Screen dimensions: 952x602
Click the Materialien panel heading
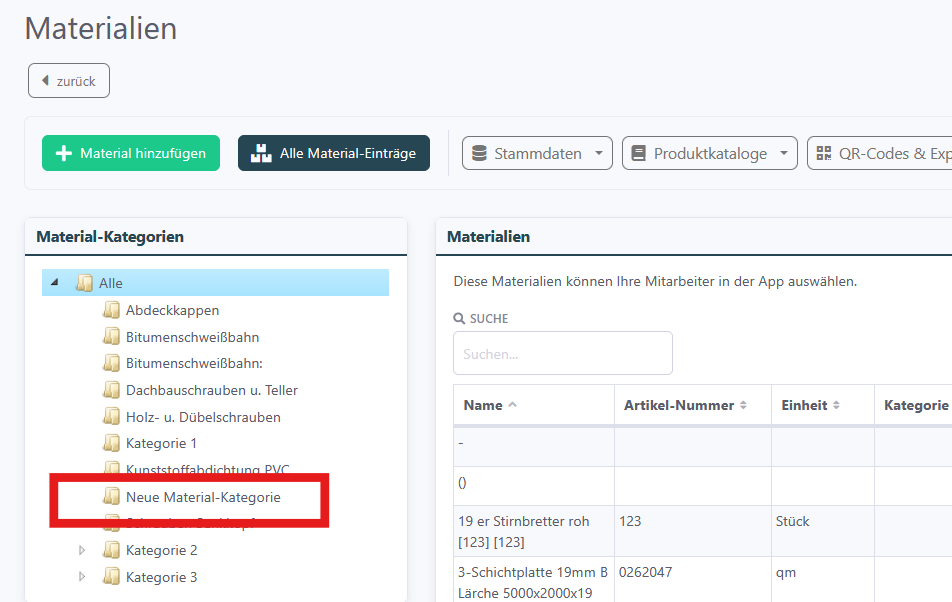pos(488,237)
